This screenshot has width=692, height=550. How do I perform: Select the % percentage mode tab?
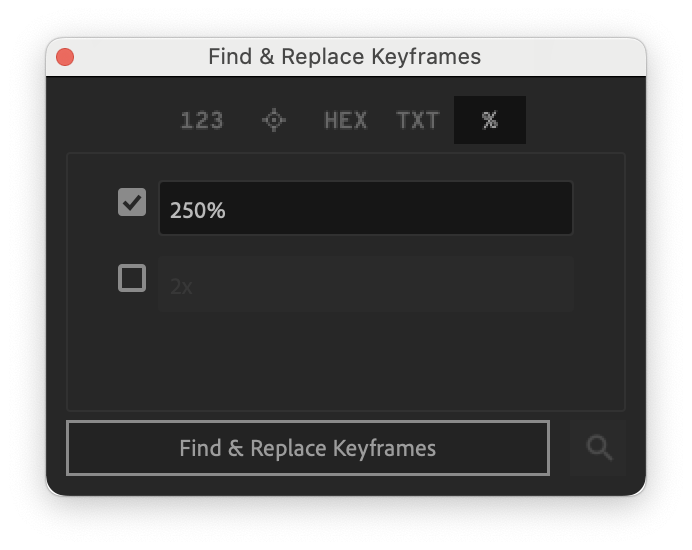[490, 120]
